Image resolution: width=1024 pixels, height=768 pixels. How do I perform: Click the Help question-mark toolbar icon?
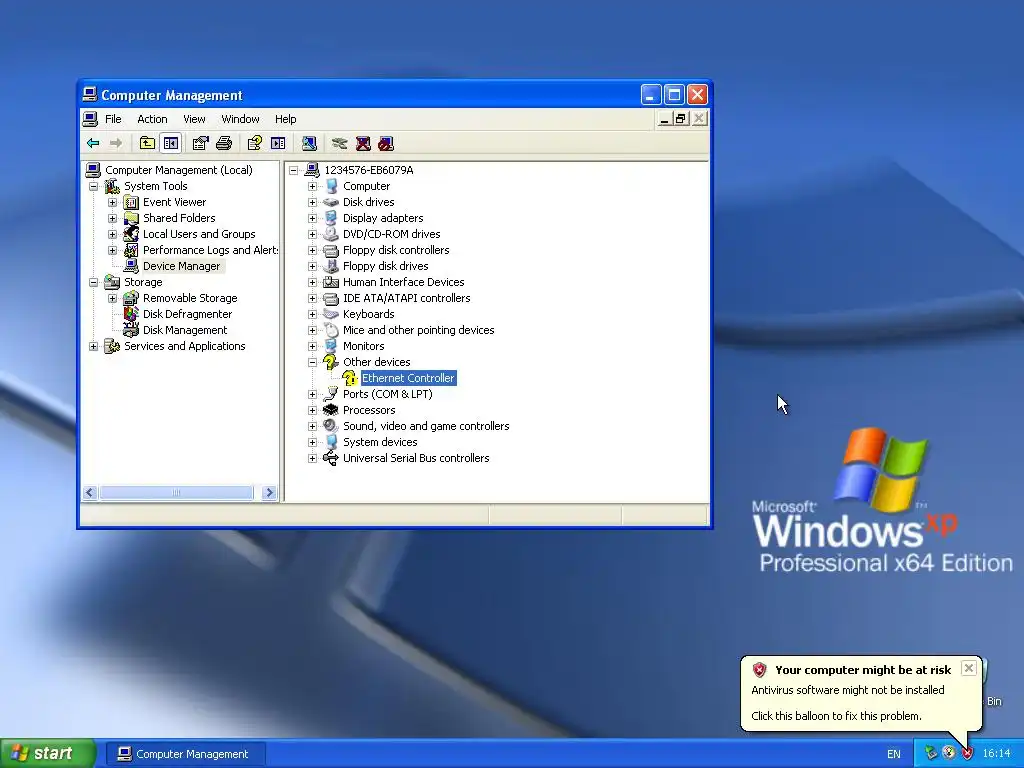point(255,143)
